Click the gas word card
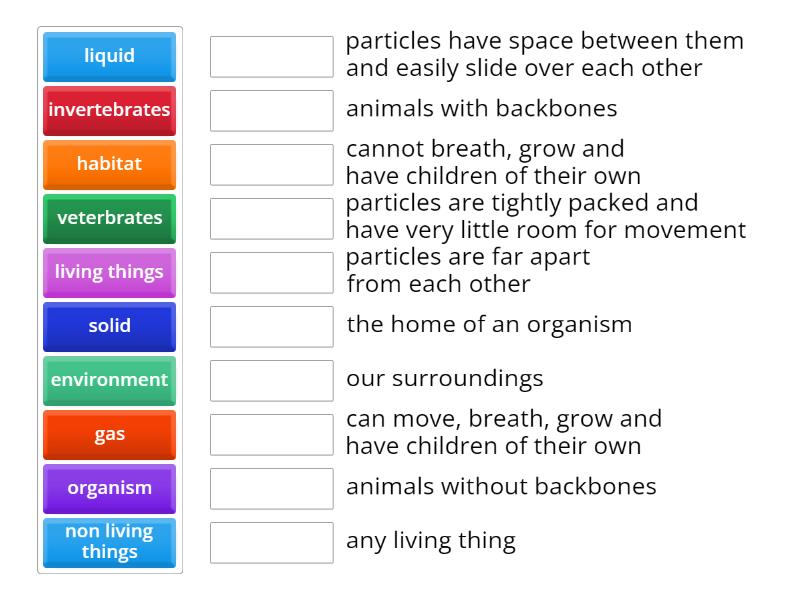The width and height of the screenshot is (800, 600). [x=109, y=434]
